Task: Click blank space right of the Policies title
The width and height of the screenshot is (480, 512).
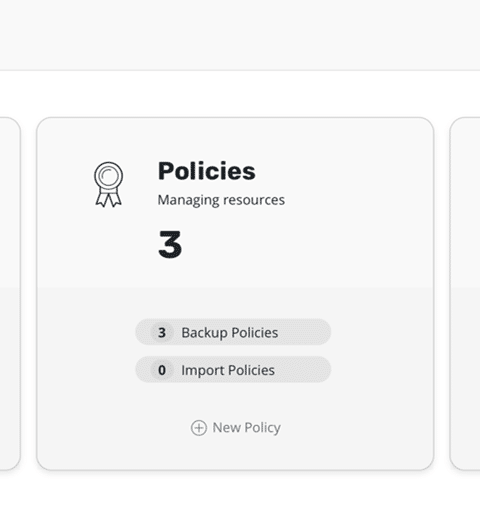Action: (x=343, y=171)
